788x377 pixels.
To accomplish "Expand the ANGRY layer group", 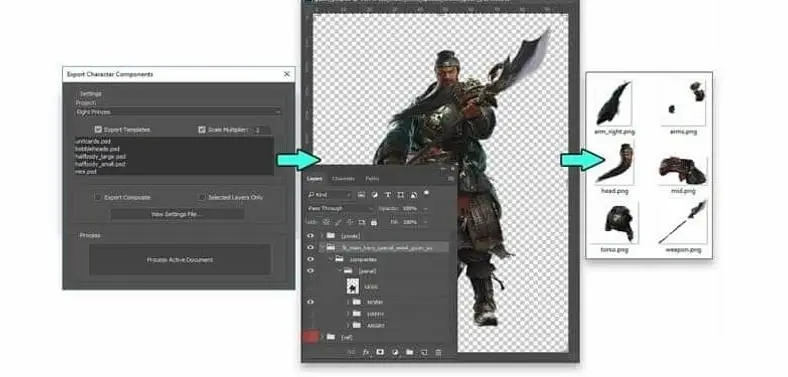I will coord(348,326).
